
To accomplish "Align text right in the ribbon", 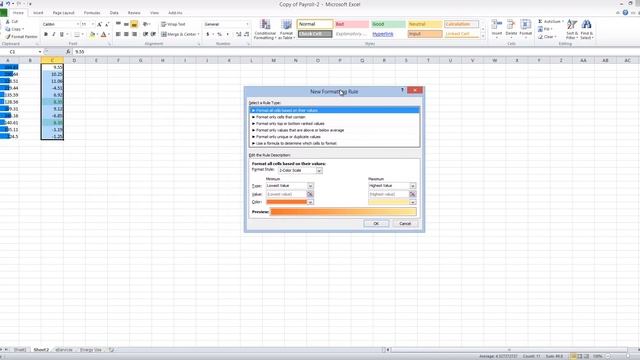I will (x=134, y=34).
